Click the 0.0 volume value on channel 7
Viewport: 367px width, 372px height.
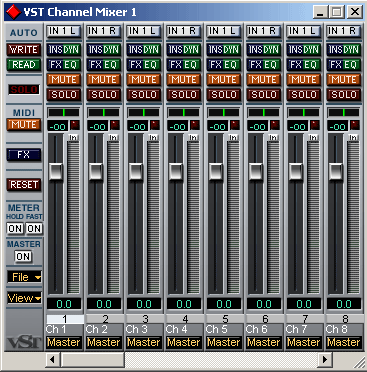point(304,304)
